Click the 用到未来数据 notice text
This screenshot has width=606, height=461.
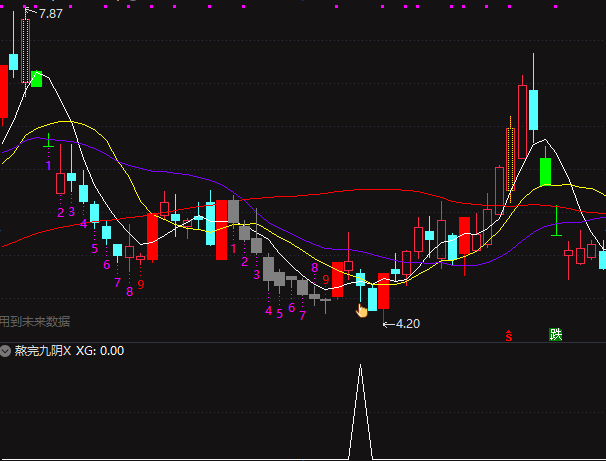pos(35,322)
